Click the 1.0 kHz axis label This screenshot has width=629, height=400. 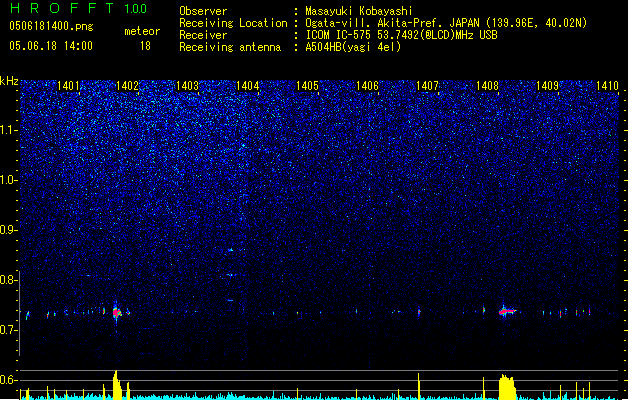coord(9,180)
